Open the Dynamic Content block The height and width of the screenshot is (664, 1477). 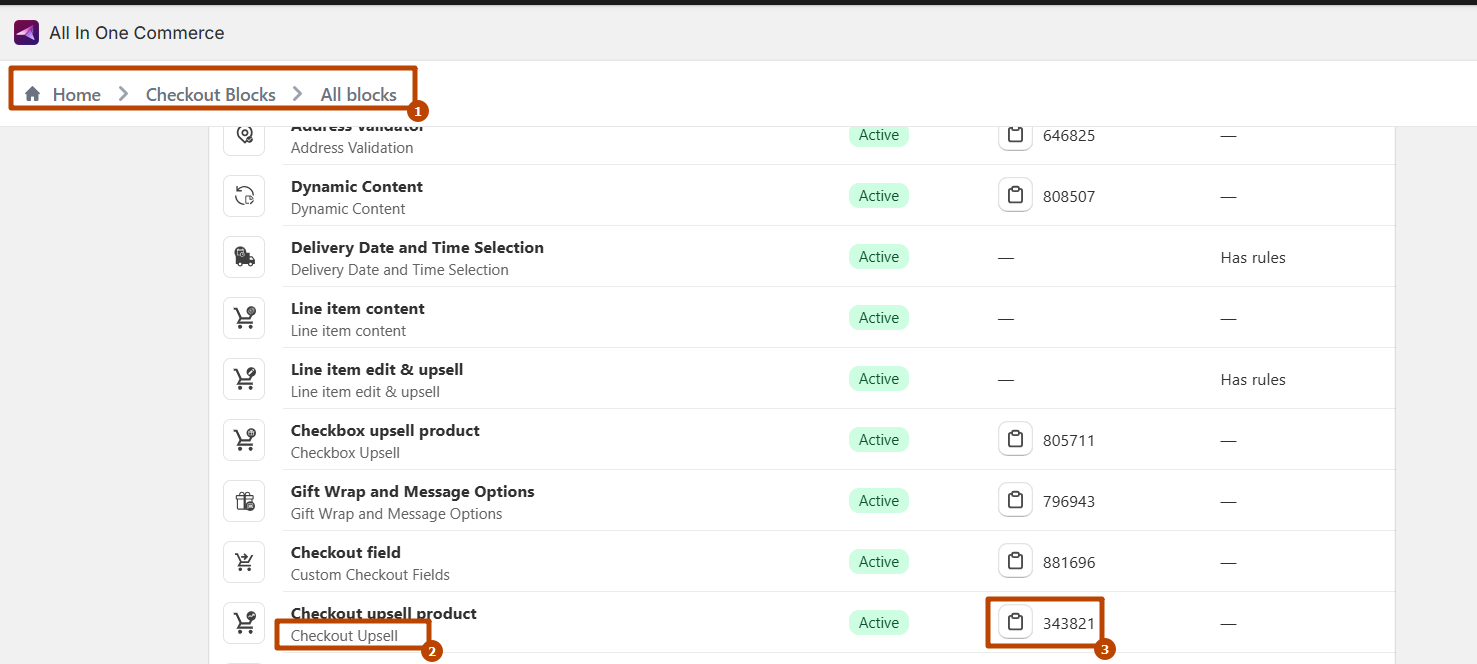click(x=356, y=187)
